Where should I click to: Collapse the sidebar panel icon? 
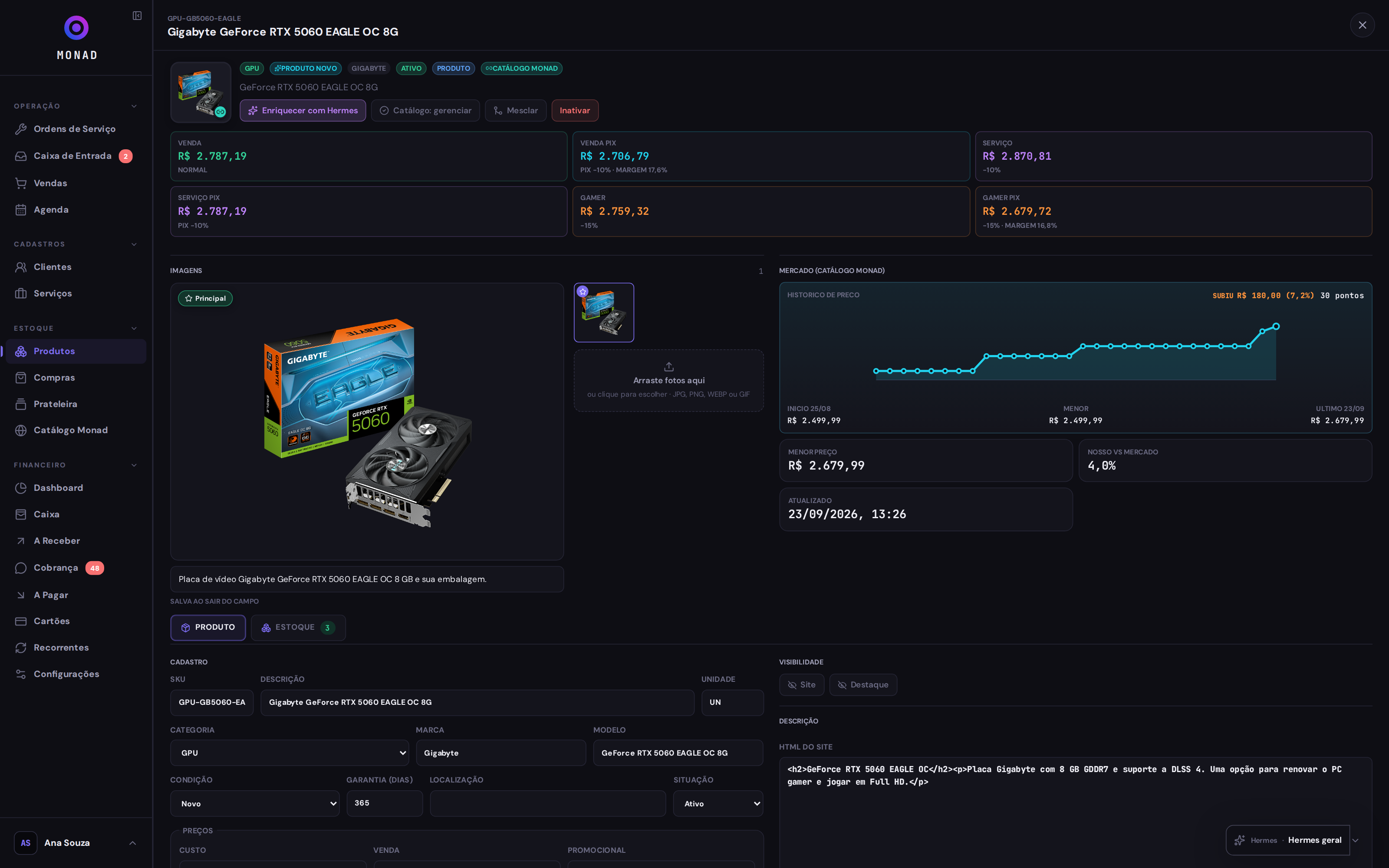pos(137,16)
